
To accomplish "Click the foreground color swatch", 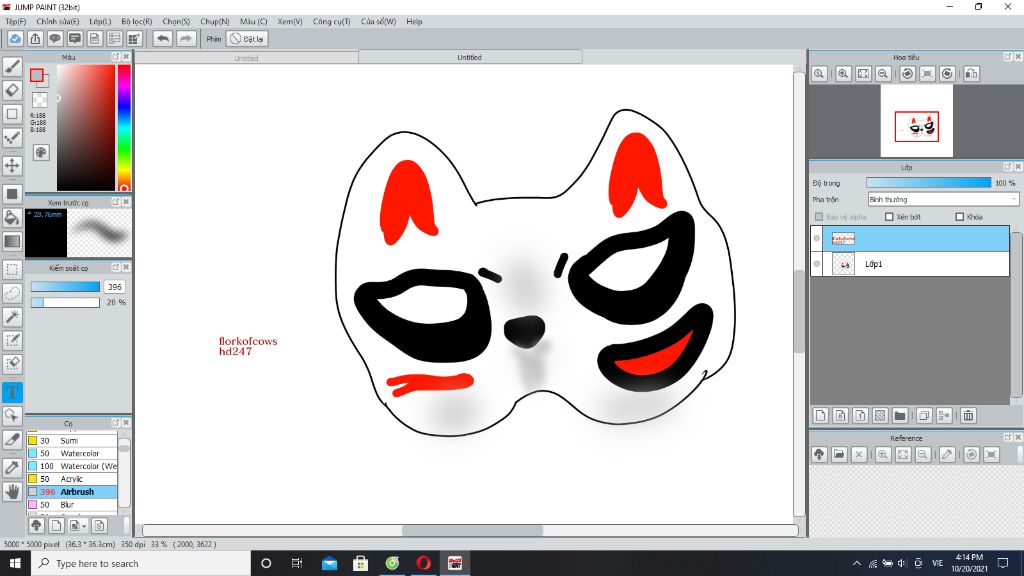I will coord(37,75).
